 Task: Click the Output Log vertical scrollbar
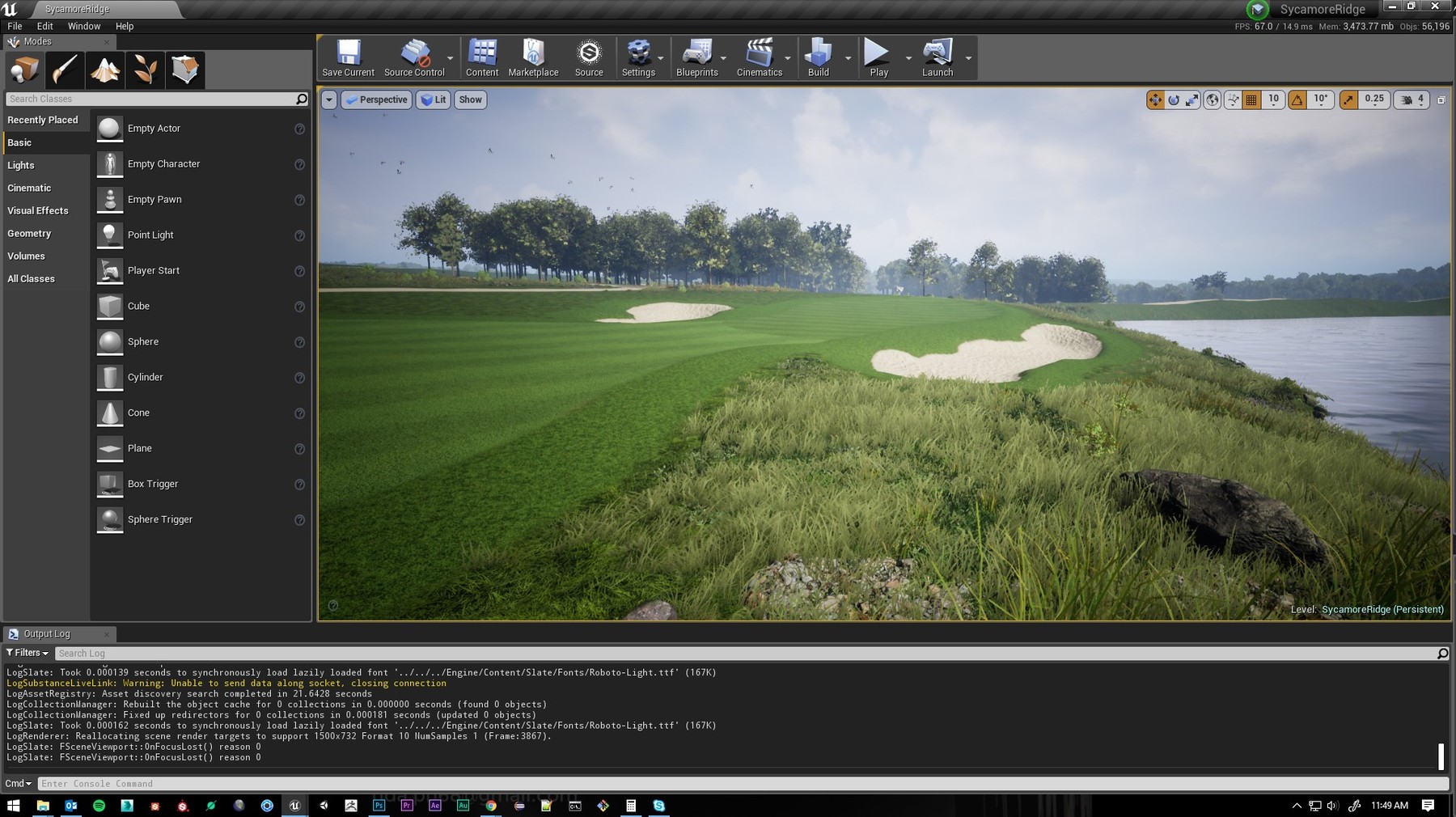click(1441, 757)
